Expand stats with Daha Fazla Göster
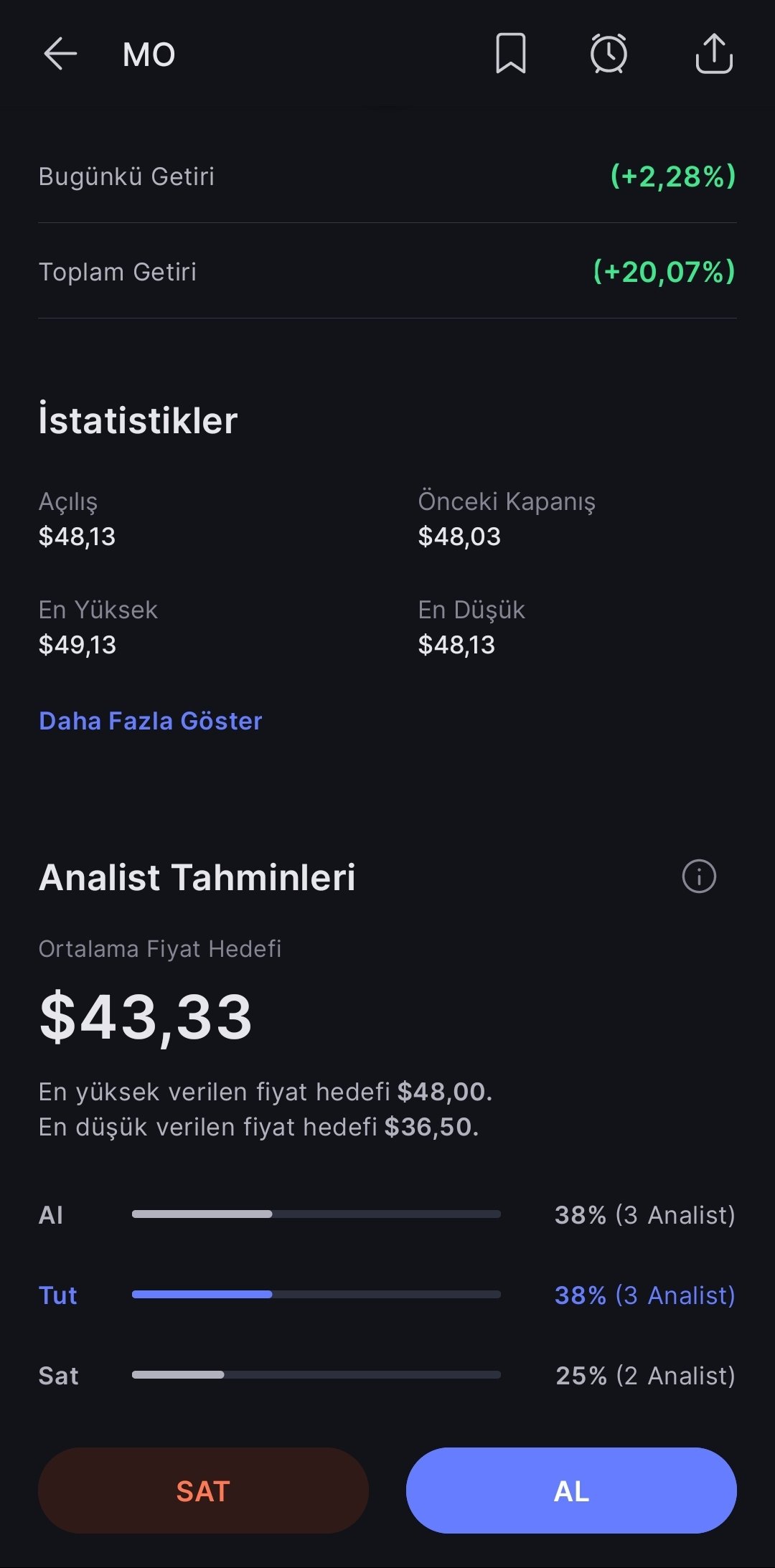 coord(151,721)
